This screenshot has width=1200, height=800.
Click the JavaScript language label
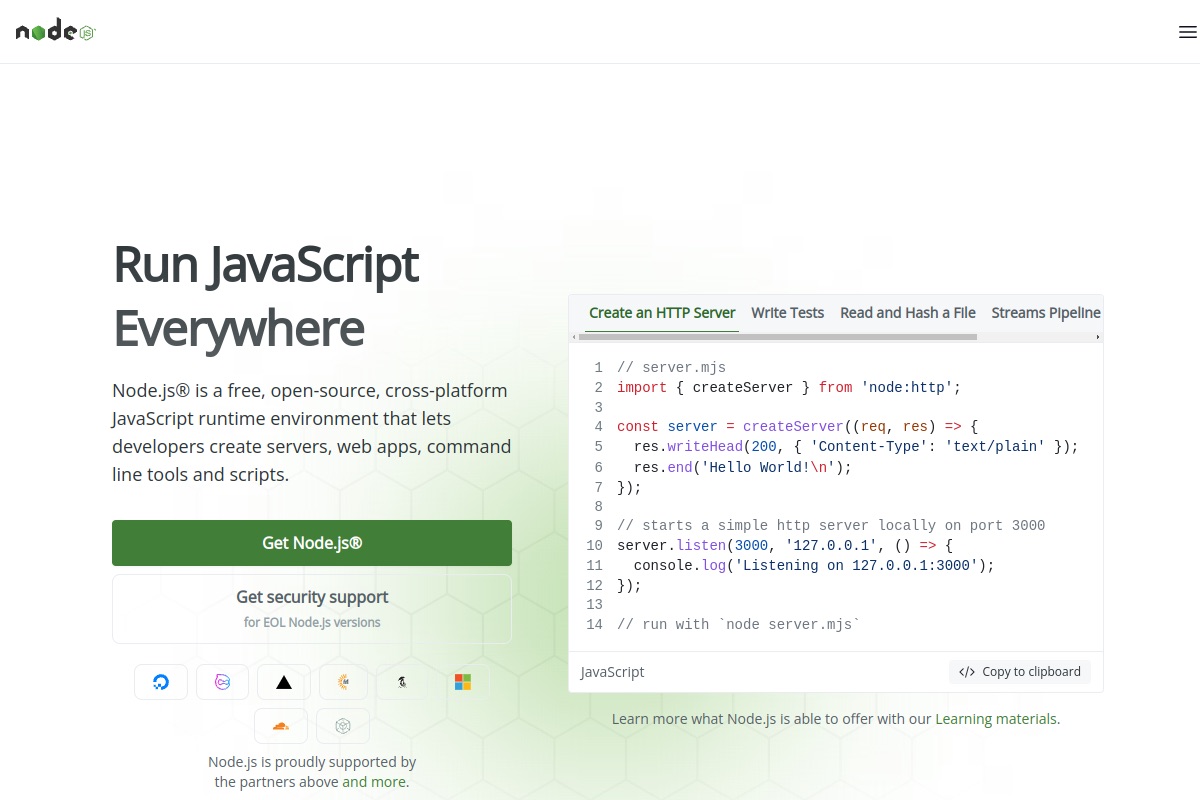613,672
